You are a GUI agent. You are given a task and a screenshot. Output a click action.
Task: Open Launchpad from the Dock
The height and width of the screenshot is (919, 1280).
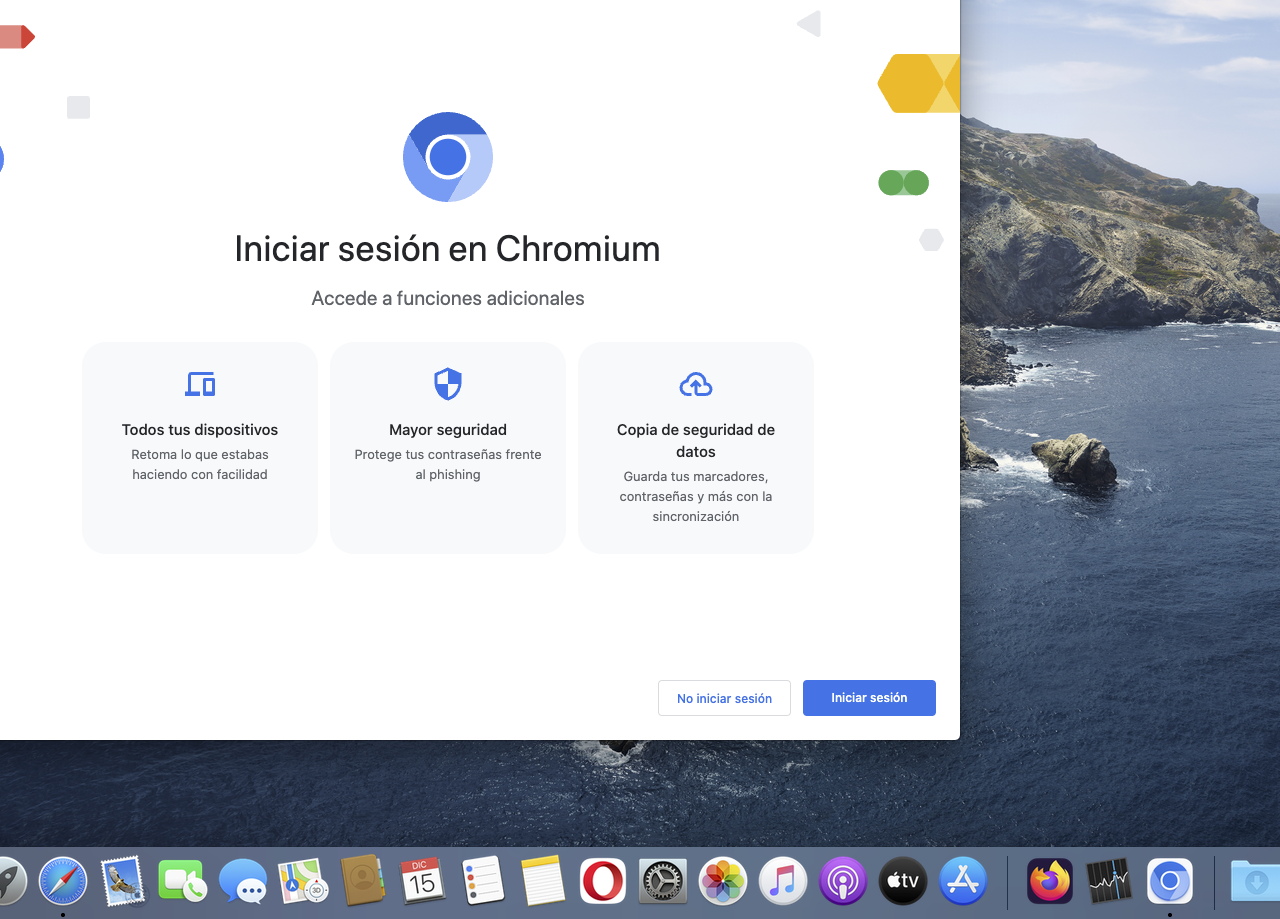(x=10, y=882)
